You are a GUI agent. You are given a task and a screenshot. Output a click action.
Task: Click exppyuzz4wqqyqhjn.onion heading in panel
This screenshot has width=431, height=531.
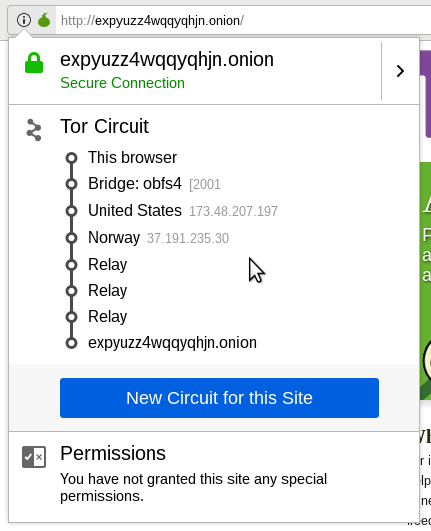(167, 60)
